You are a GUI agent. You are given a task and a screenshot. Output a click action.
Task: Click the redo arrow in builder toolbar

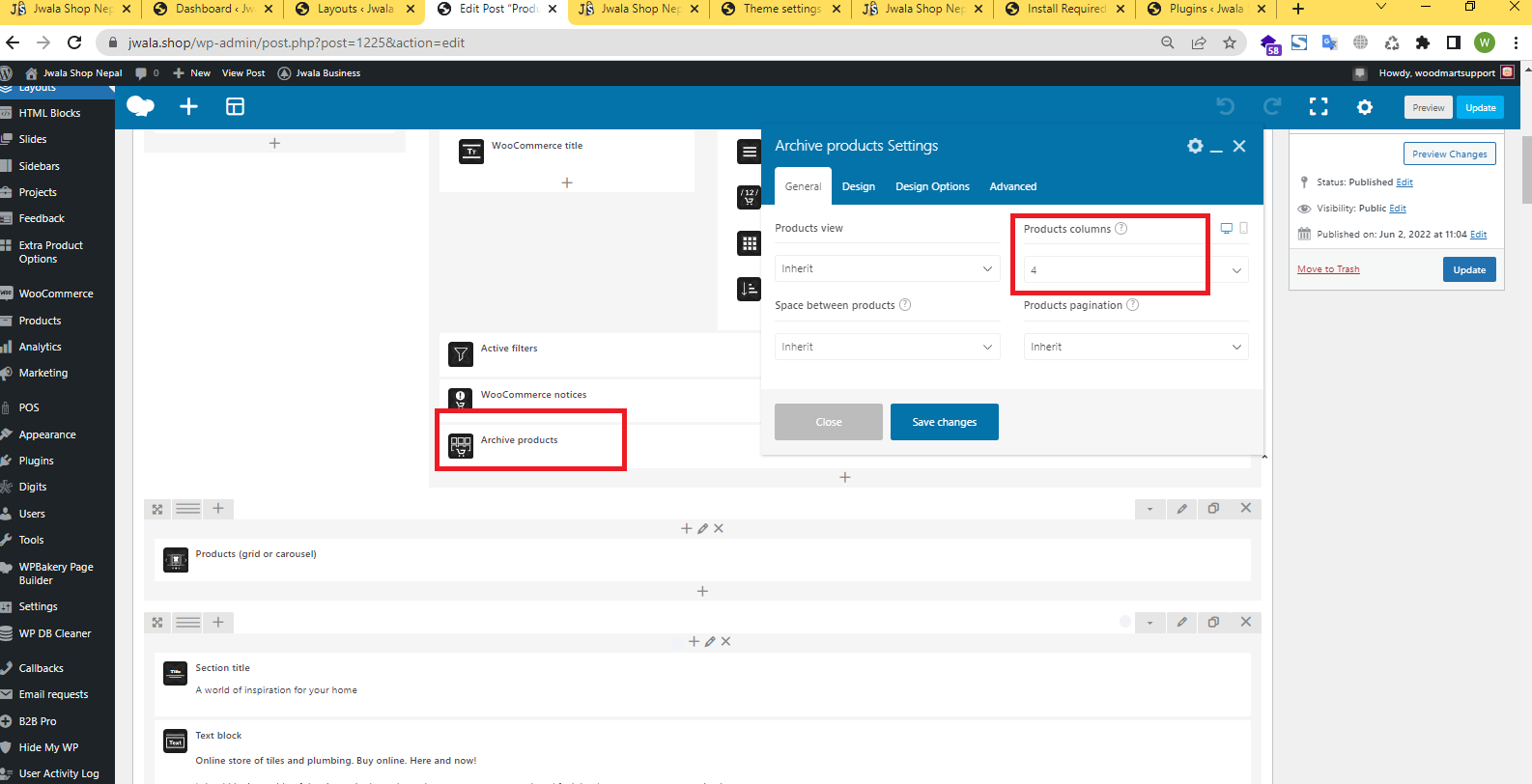point(1272,106)
